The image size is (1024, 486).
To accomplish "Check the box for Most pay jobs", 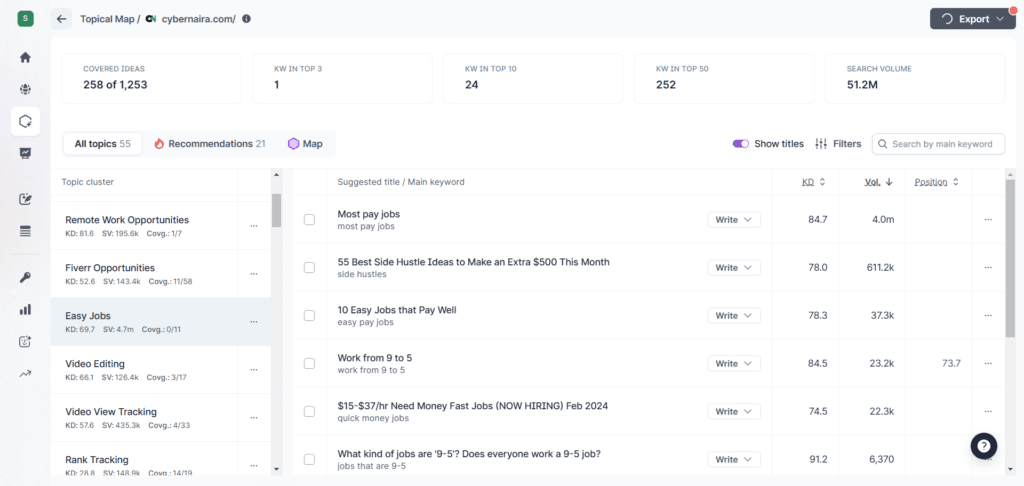I will click(309, 220).
